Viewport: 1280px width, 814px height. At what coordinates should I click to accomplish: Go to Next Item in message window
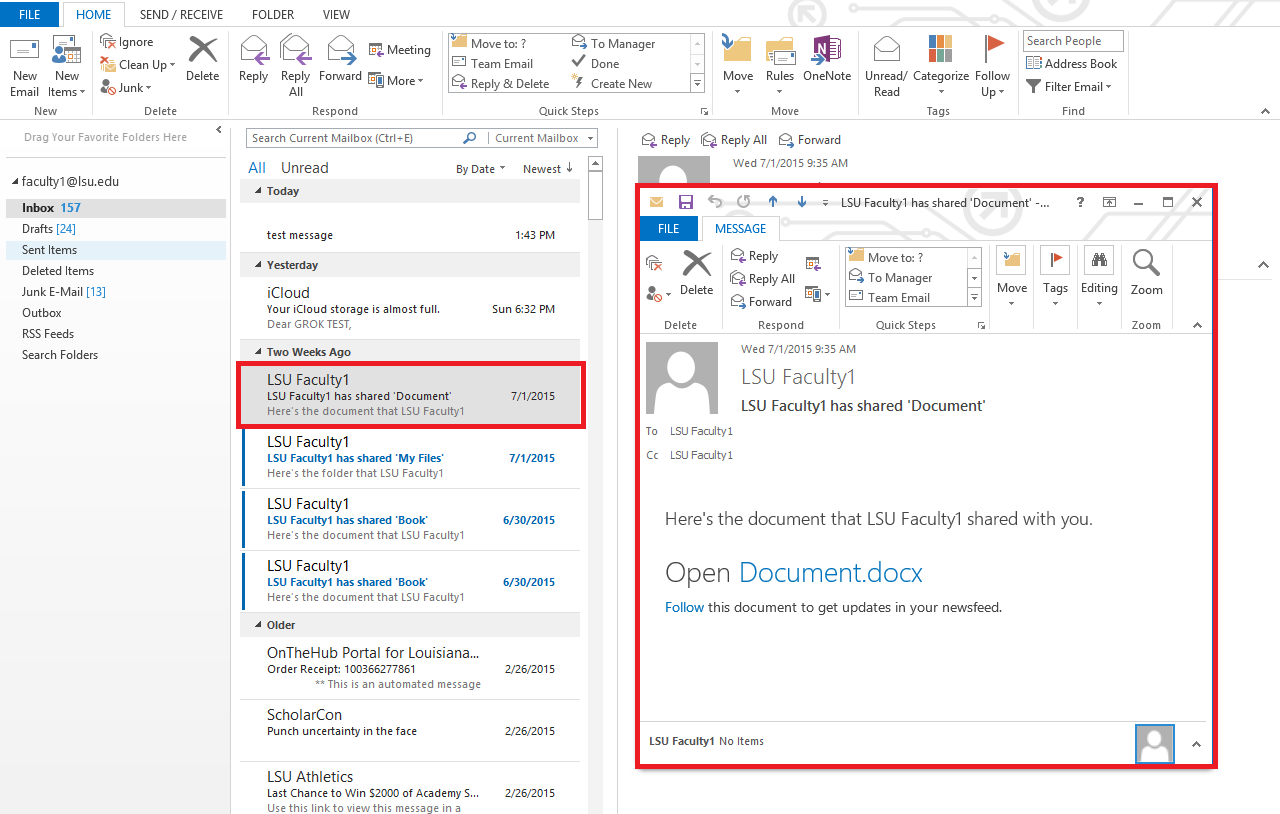click(x=802, y=202)
